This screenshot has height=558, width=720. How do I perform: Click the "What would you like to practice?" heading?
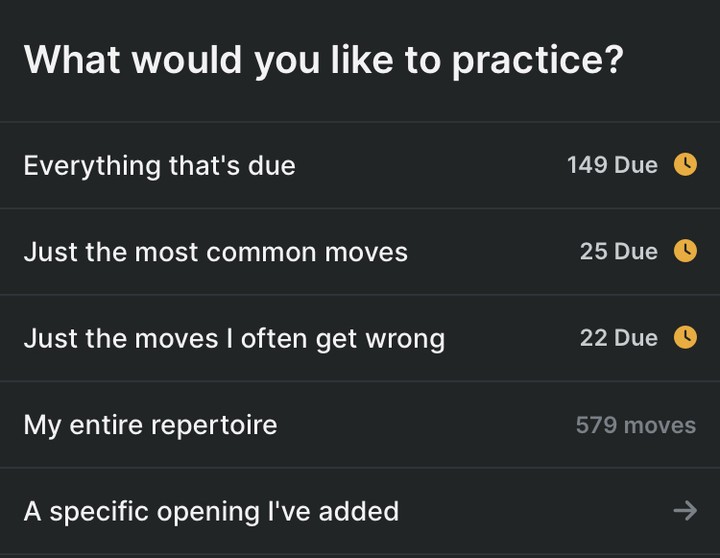point(323,60)
